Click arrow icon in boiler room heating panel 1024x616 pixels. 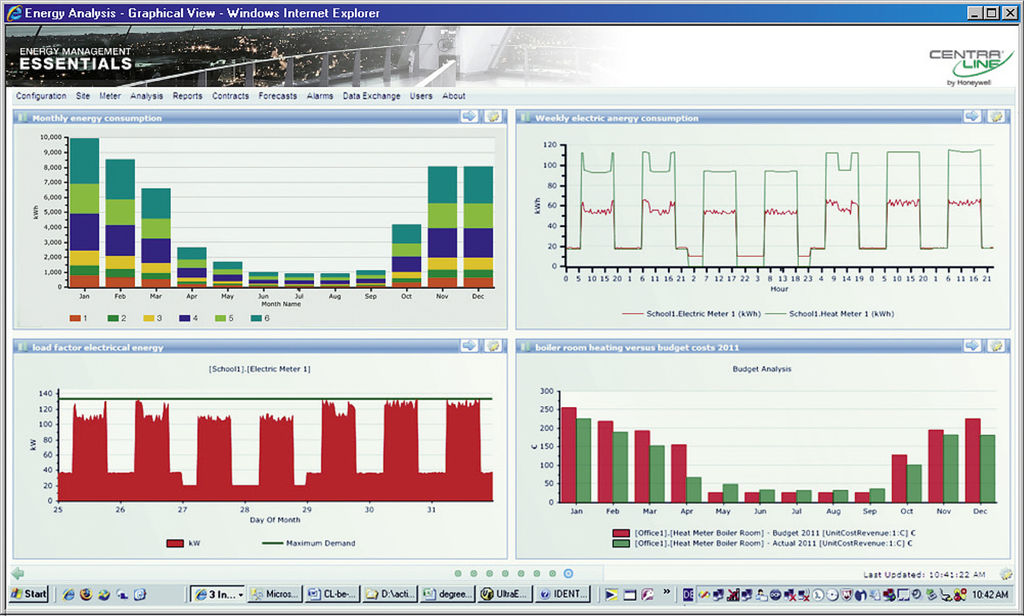[x=972, y=346]
